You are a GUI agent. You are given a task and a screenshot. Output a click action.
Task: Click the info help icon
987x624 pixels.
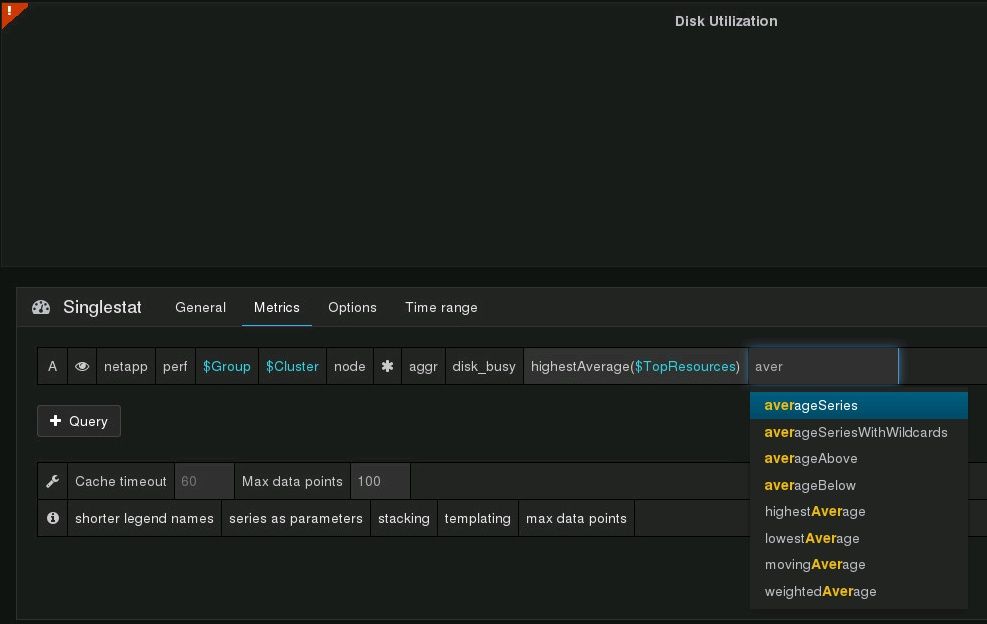53,519
